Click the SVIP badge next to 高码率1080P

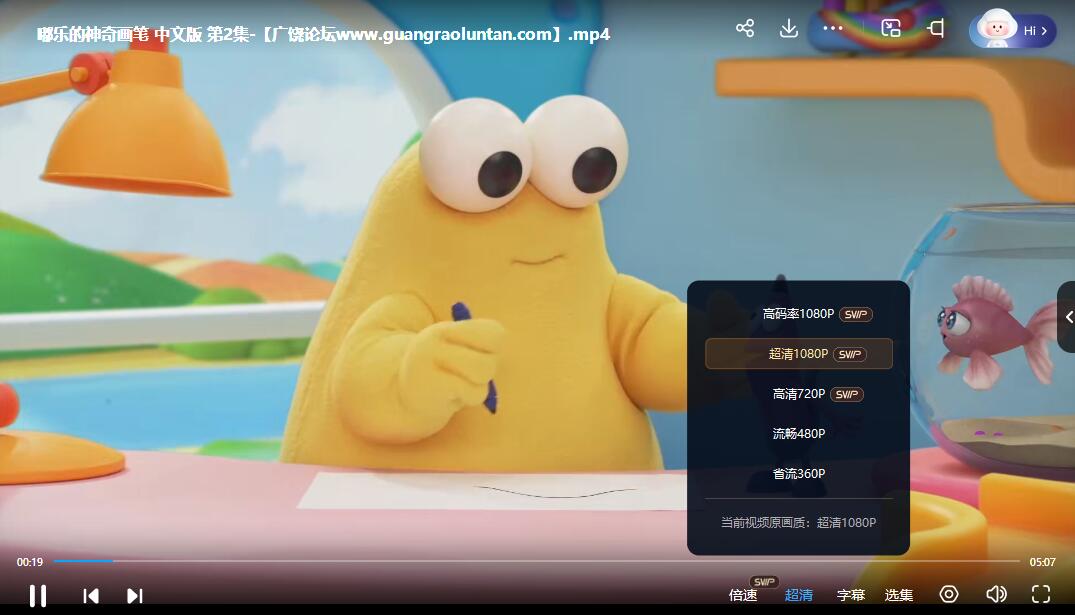(x=856, y=315)
